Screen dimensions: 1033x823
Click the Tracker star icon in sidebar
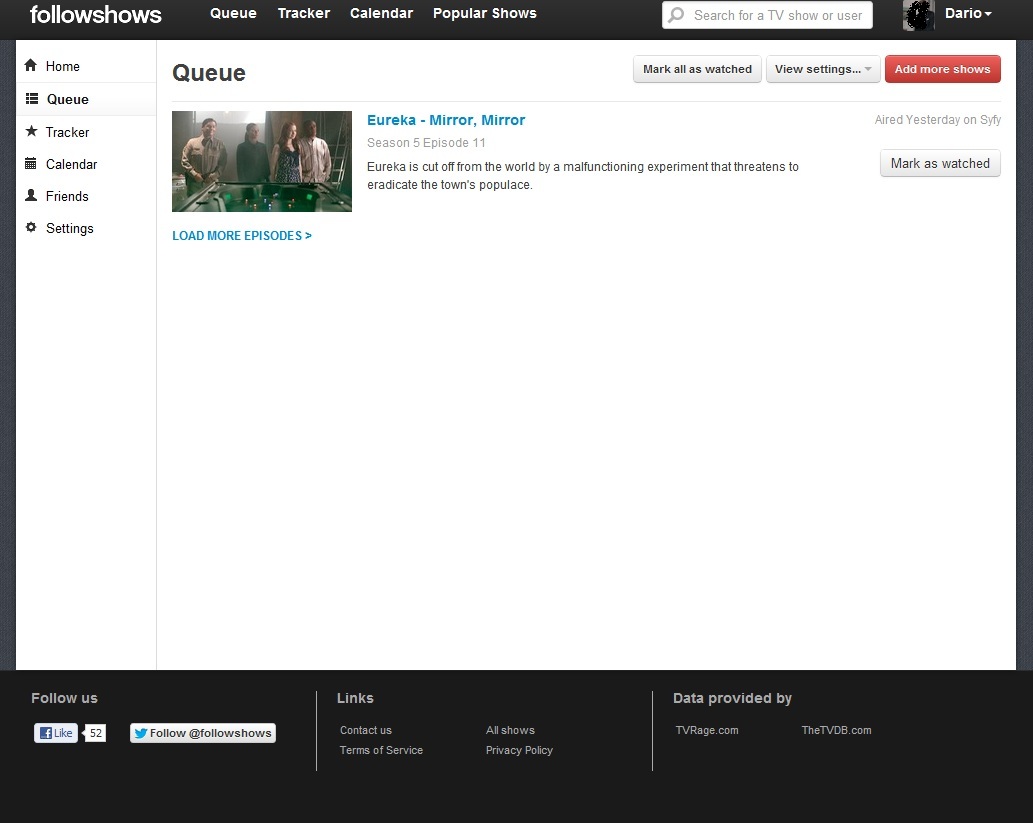tap(31, 131)
